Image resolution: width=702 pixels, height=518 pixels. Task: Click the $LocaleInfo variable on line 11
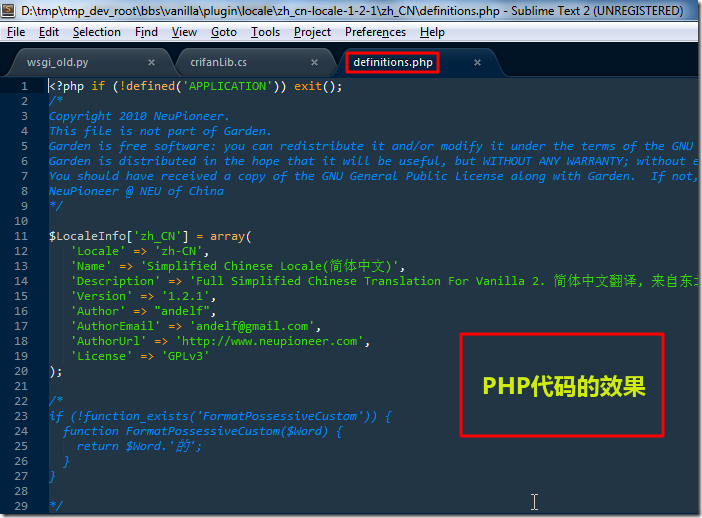pos(87,236)
